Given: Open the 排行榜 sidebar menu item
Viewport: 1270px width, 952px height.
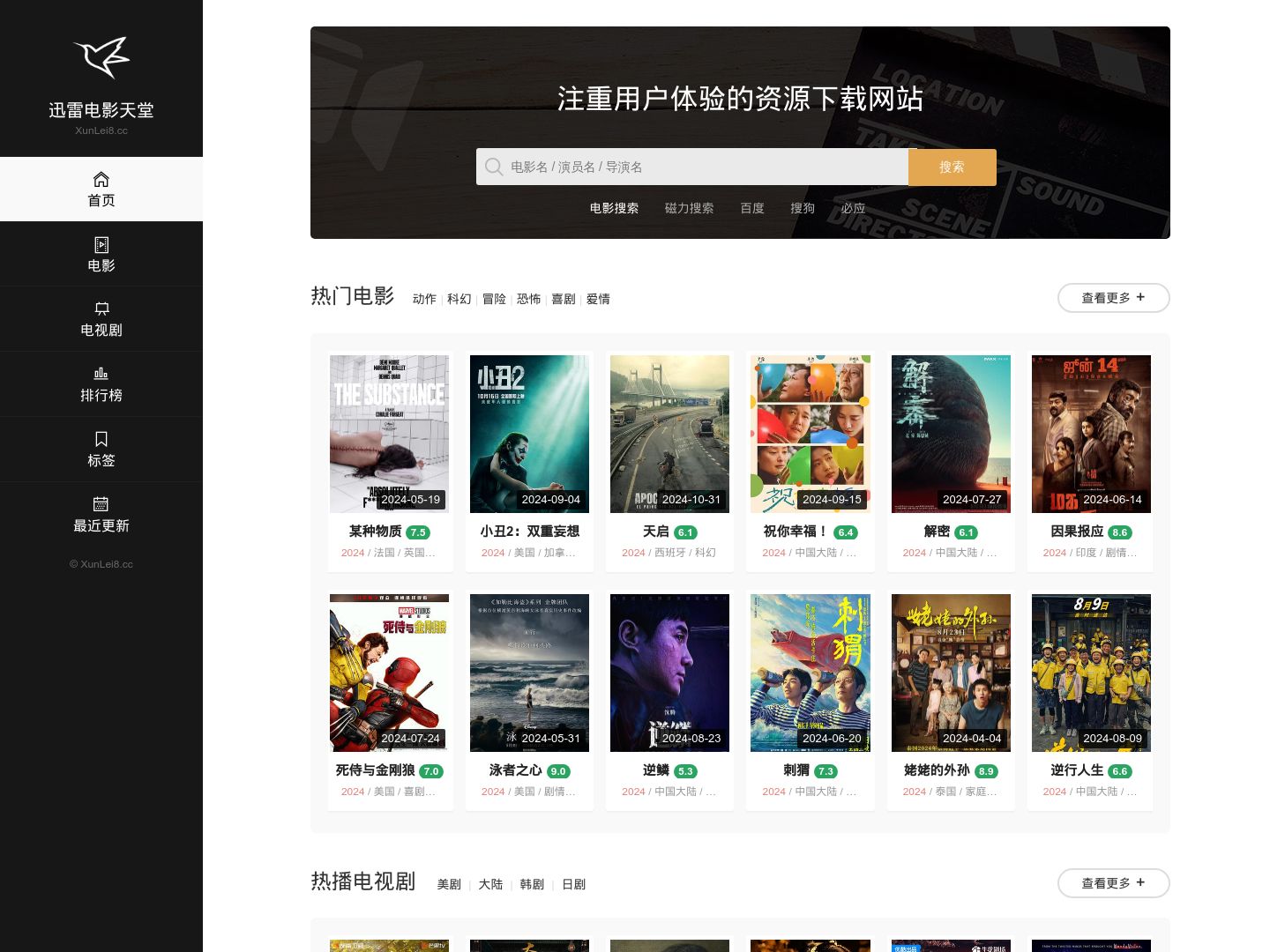Looking at the screenshot, I should [101, 384].
